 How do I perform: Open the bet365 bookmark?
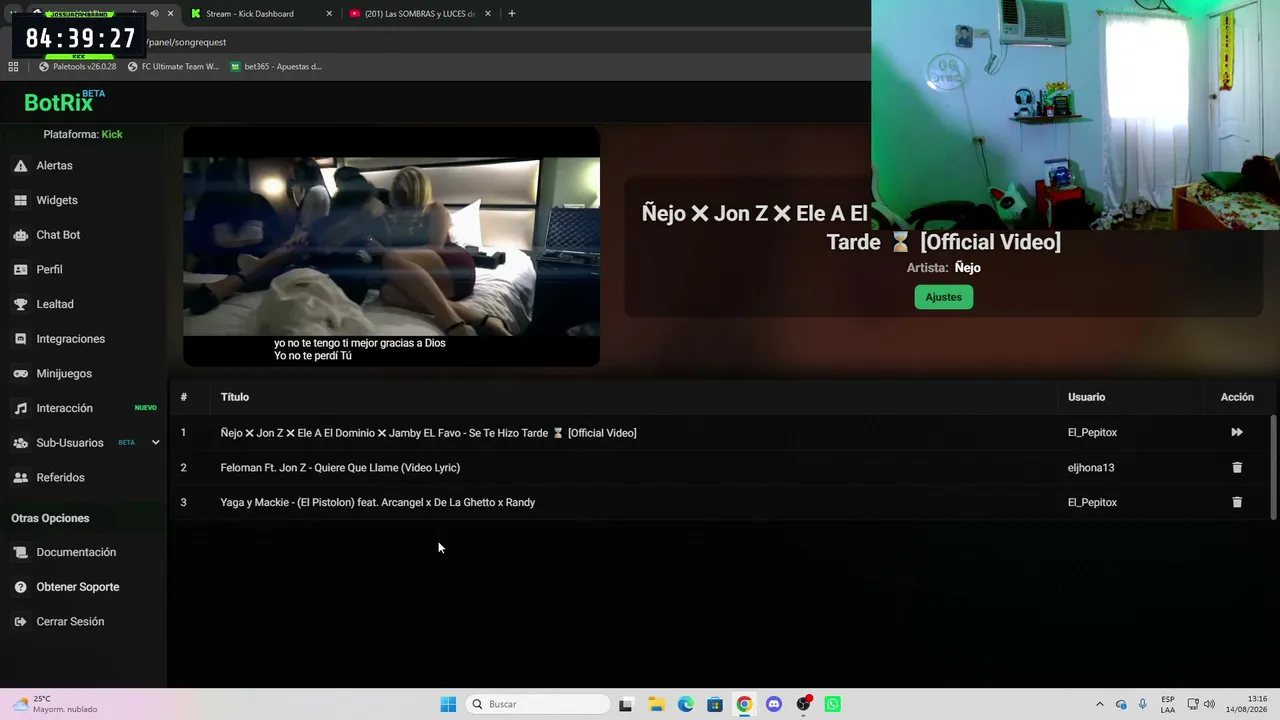[276, 67]
